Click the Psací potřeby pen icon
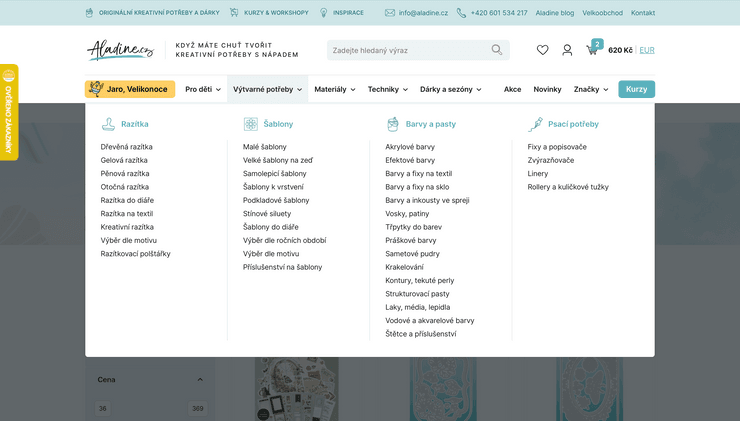 coord(535,124)
